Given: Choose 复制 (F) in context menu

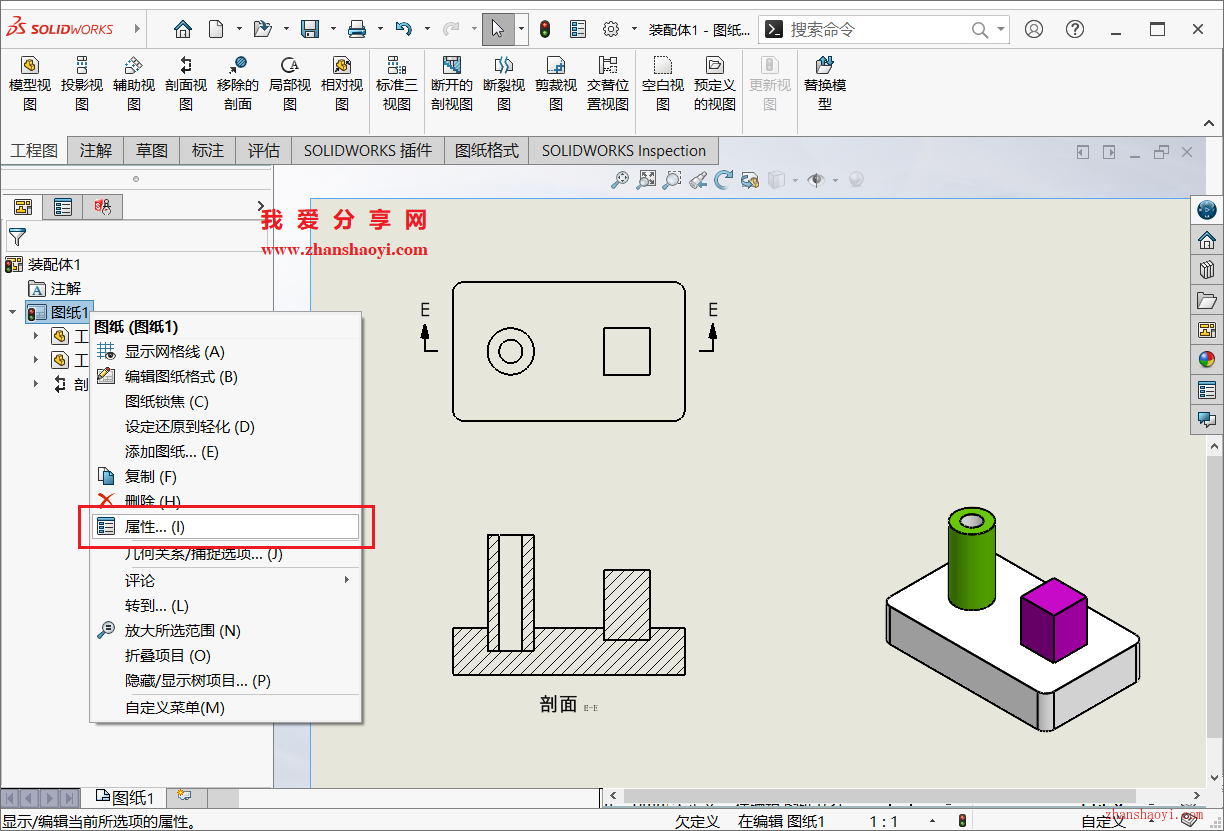Looking at the screenshot, I should coord(225,477).
